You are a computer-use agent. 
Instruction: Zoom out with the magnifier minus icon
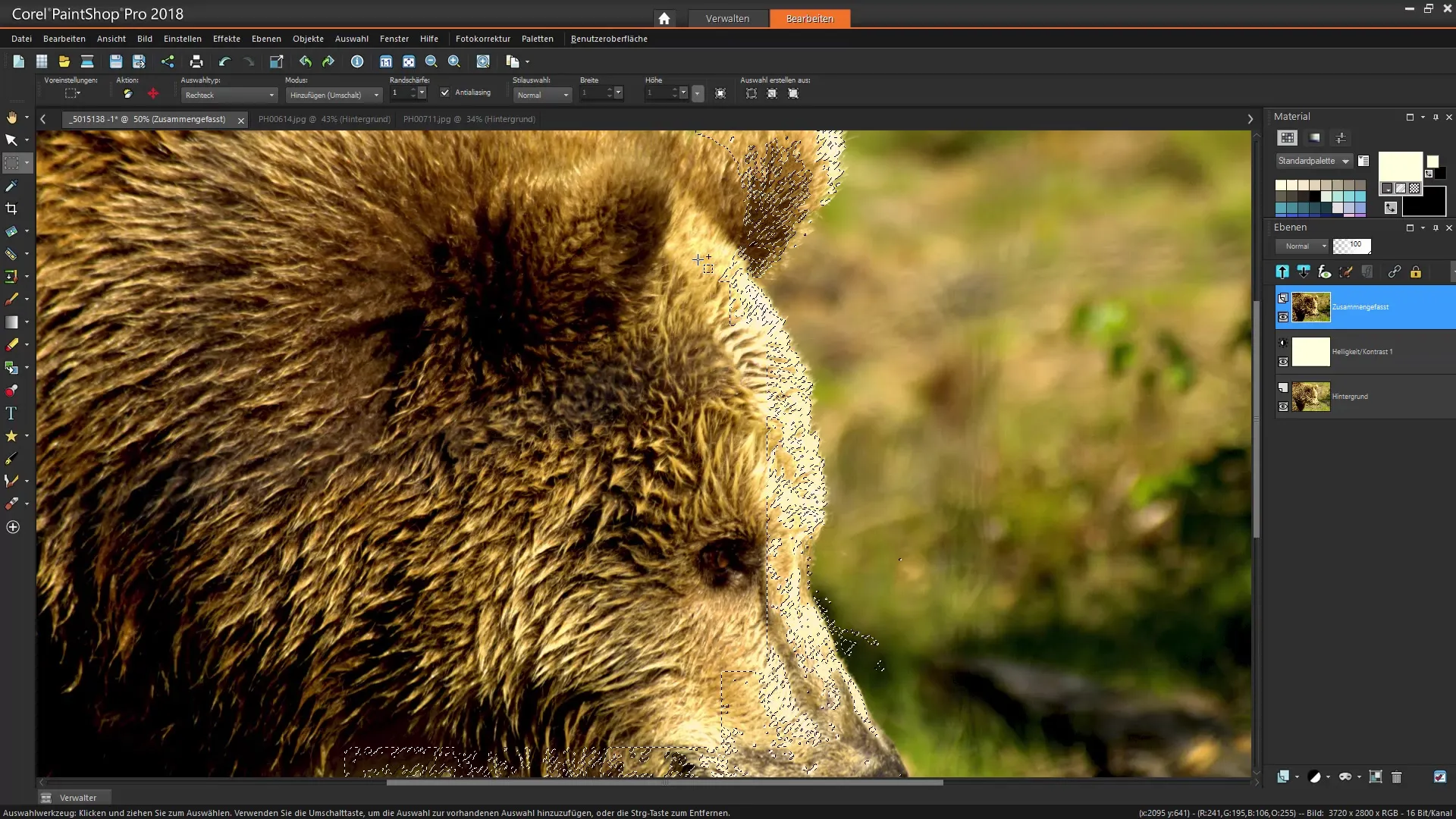(431, 61)
